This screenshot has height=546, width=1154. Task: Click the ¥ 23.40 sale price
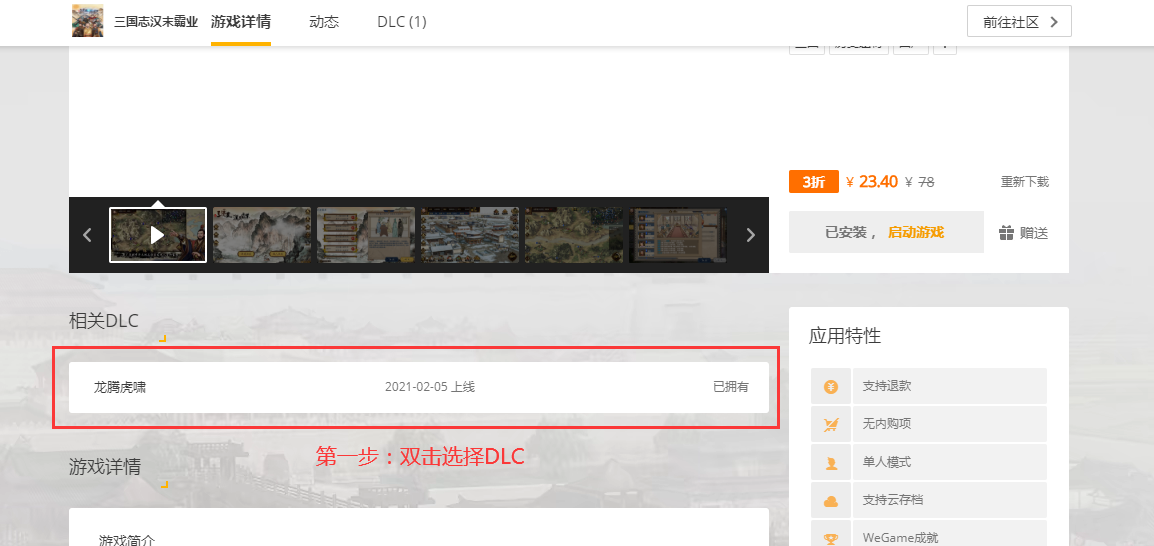(x=872, y=182)
